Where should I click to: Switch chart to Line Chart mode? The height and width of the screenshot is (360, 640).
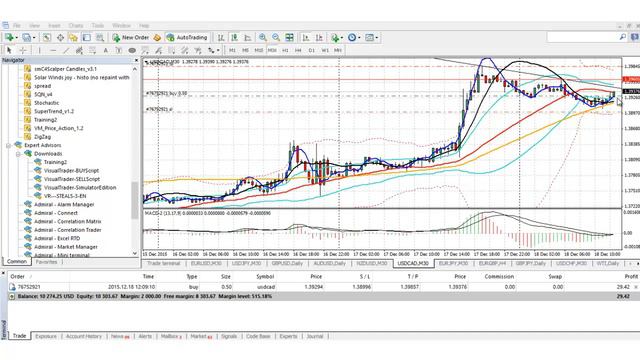pos(248,38)
